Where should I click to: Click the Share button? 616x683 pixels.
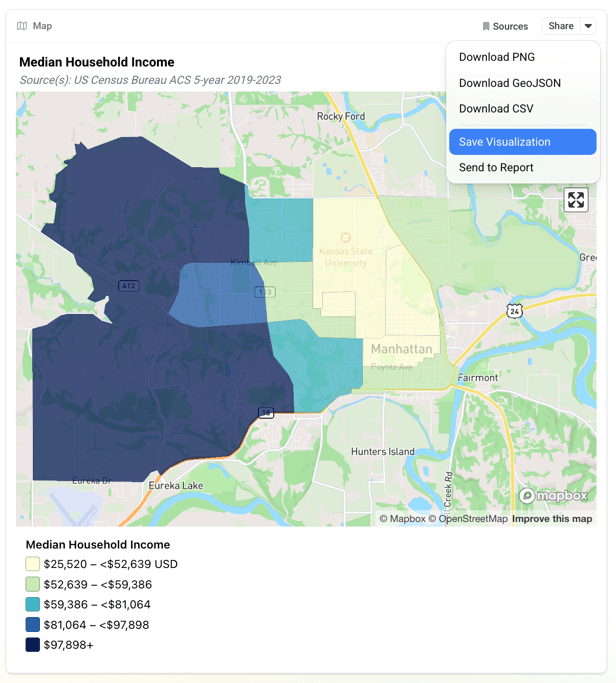[561, 26]
